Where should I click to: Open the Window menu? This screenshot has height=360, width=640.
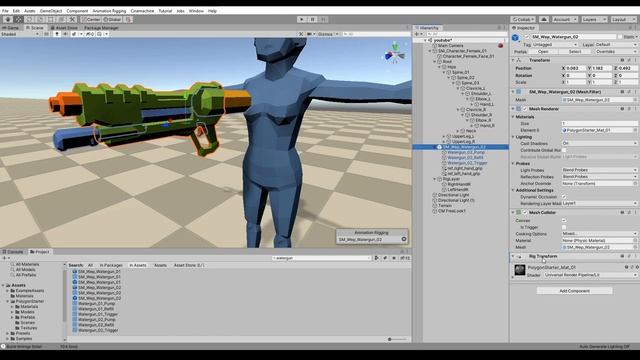tap(196, 11)
